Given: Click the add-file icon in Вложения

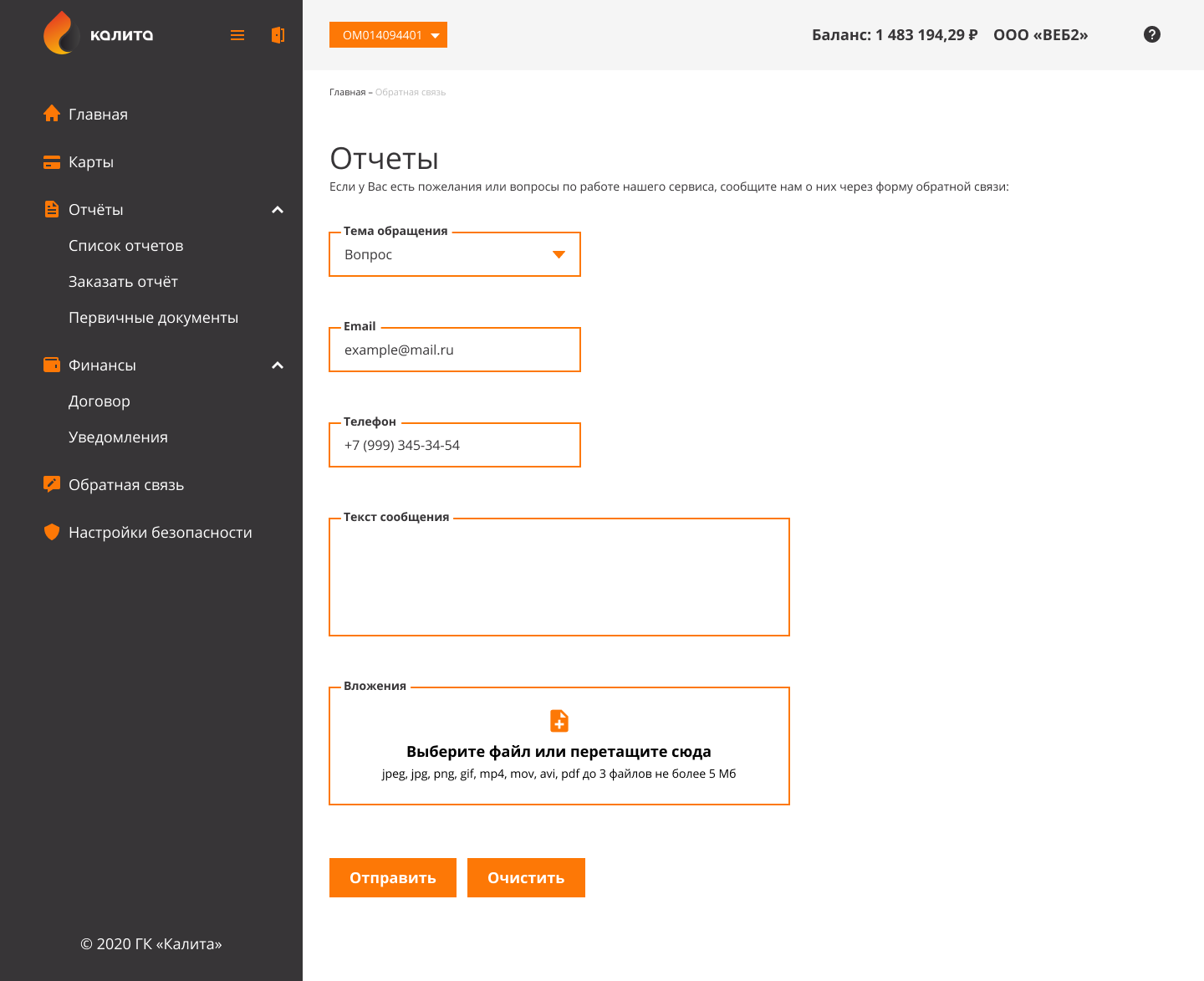Looking at the screenshot, I should 559,721.
